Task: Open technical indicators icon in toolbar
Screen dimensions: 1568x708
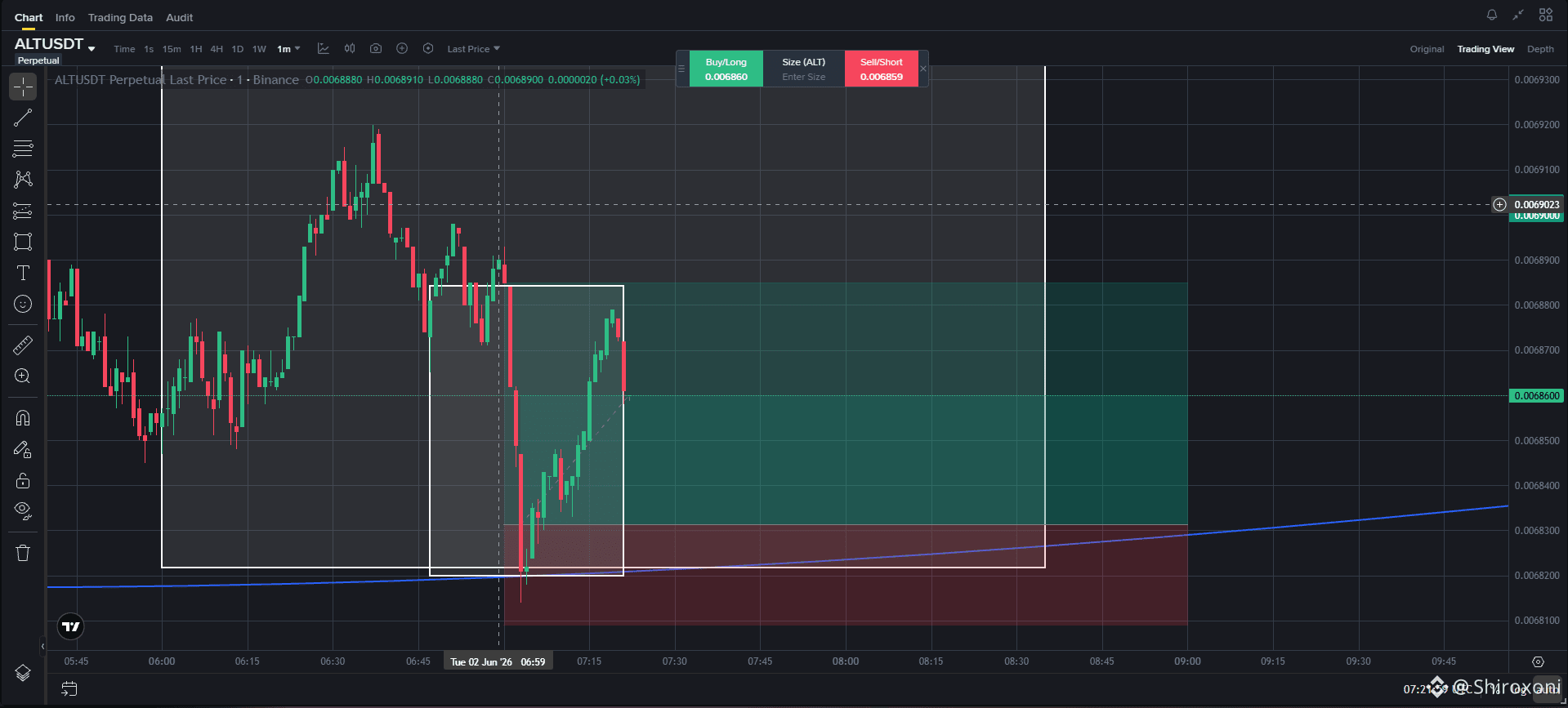Action: tap(324, 49)
